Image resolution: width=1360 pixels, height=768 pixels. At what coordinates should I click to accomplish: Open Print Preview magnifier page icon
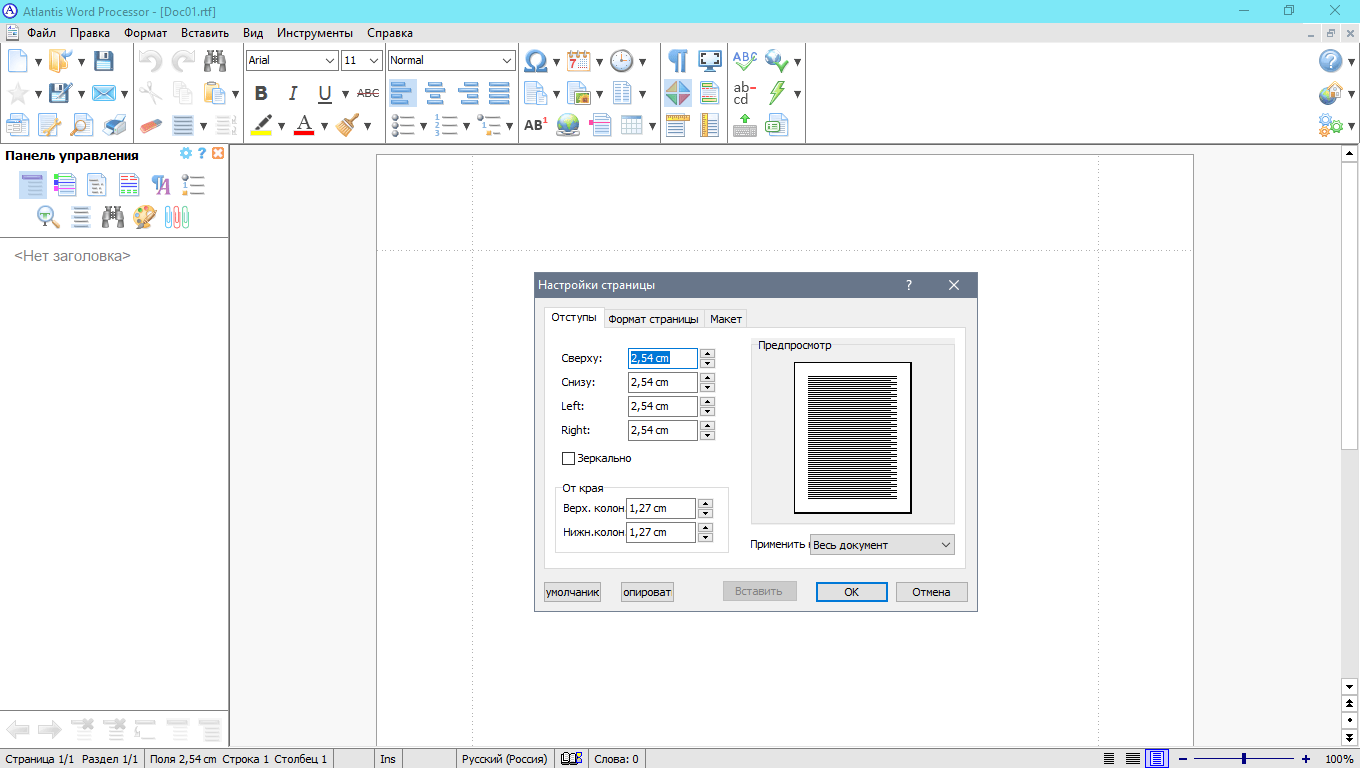tap(81, 125)
